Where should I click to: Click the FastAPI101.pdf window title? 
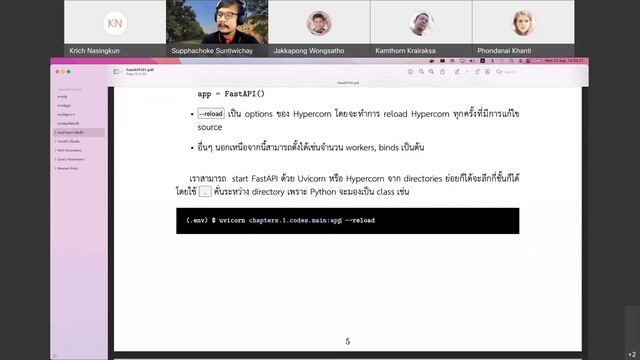click(140, 70)
